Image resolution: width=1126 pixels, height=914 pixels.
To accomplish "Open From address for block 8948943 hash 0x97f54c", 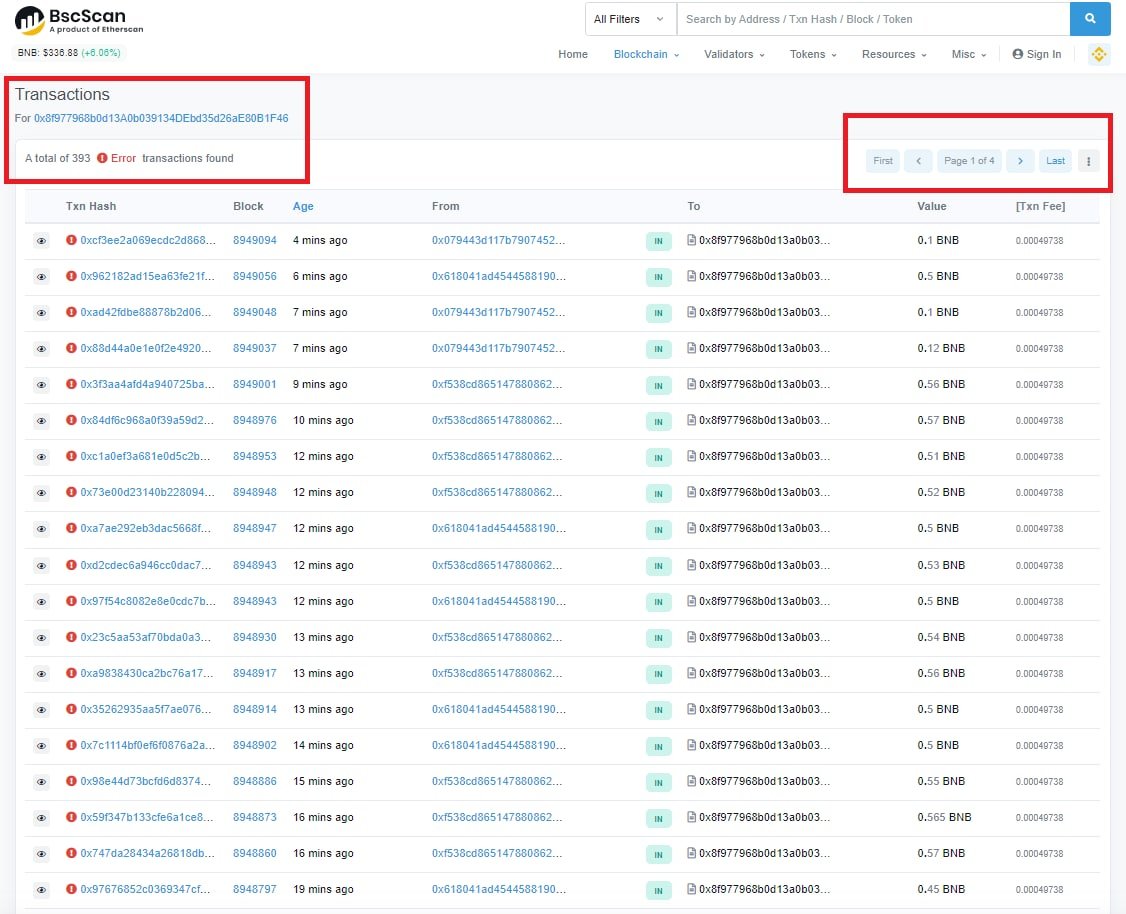I will coord(498,601).
